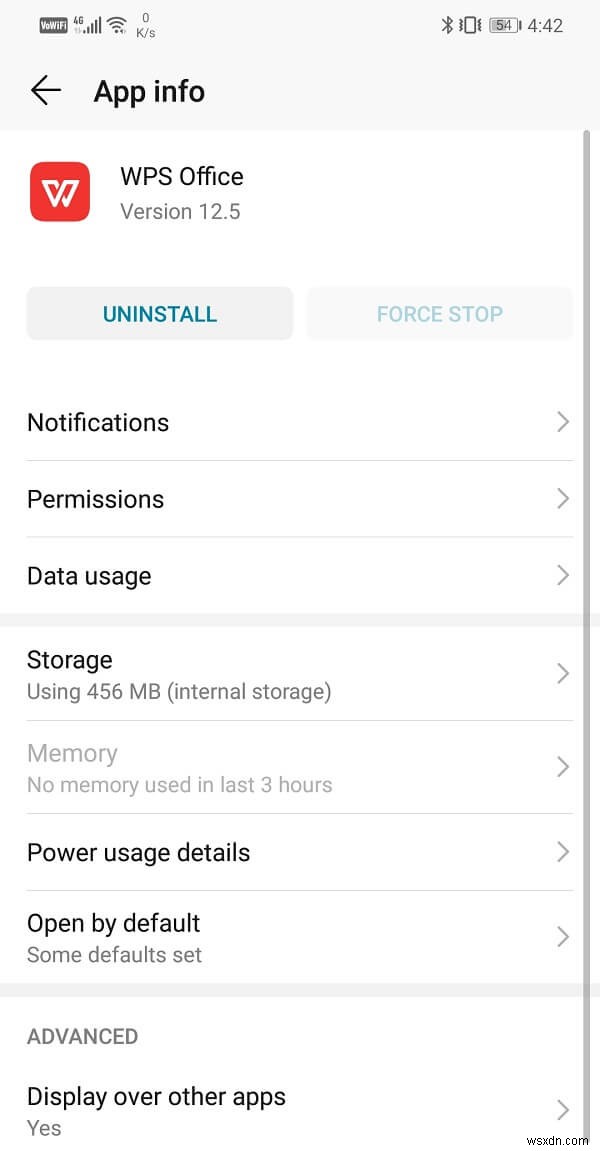Tap the clock showing 4:42

(x=546, y=24)
